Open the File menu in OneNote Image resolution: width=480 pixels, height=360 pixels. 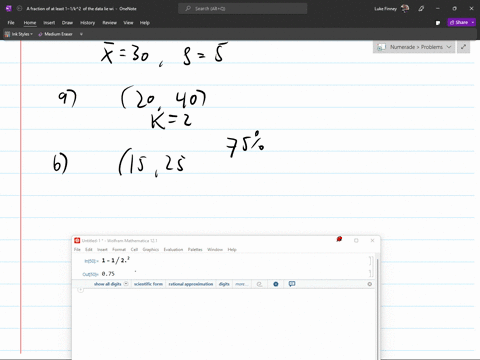click(11, 23)
